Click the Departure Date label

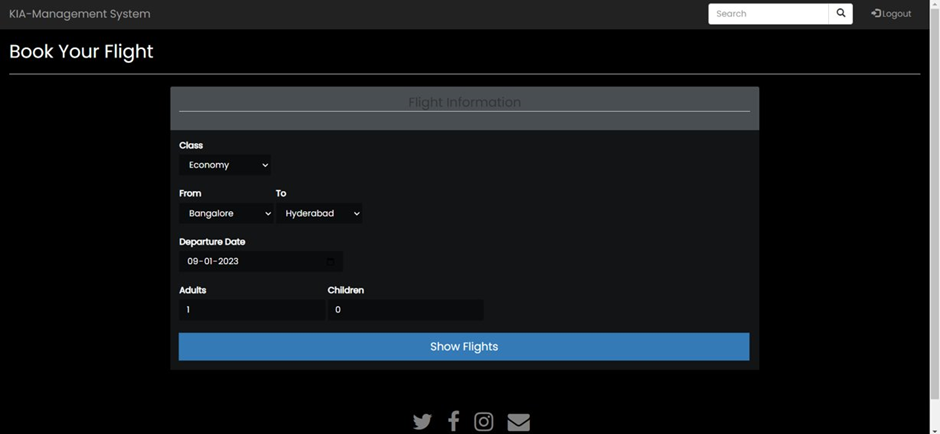coord(212,242)
